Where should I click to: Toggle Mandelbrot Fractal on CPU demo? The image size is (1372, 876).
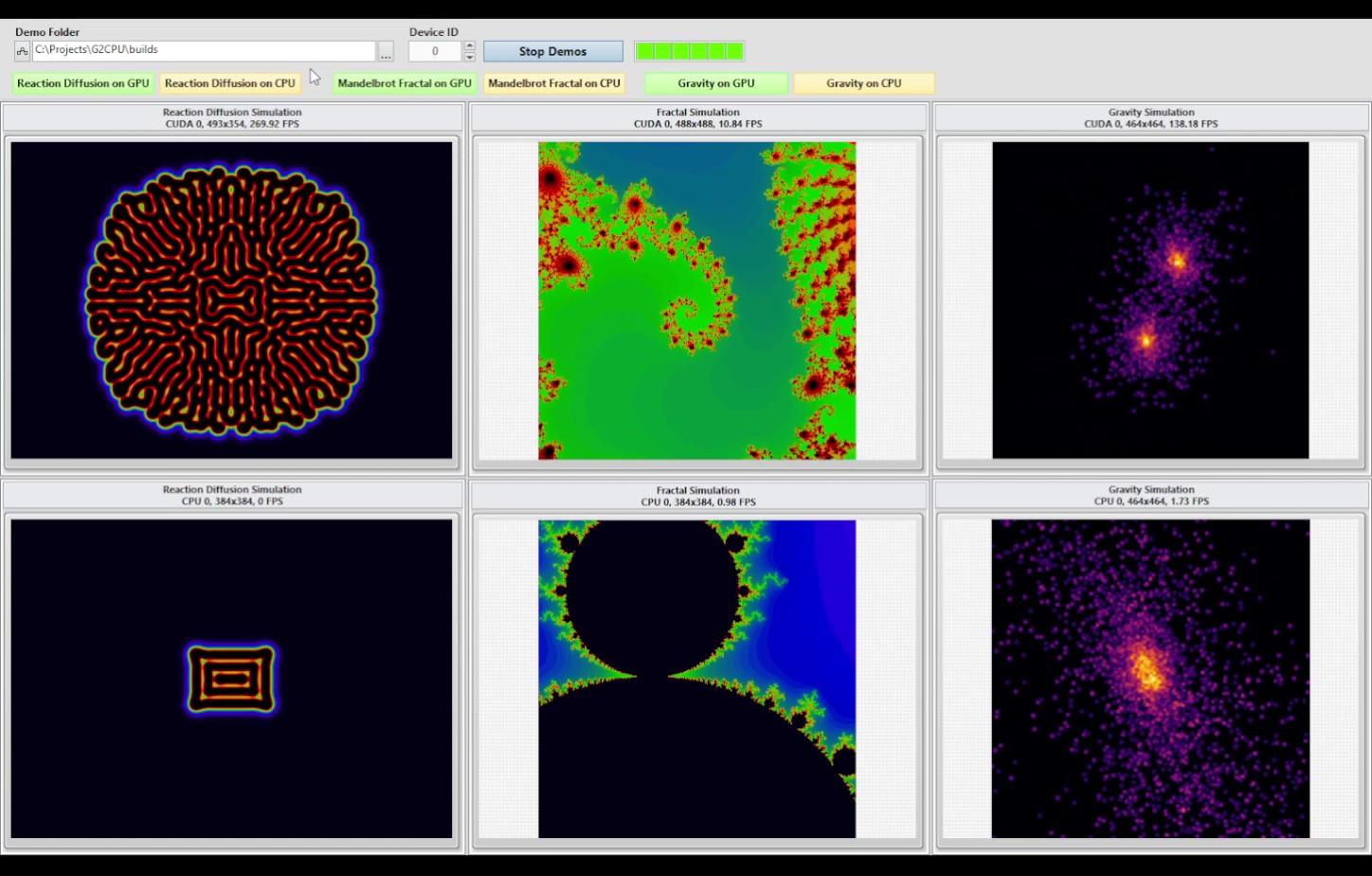pyautogui.click(x=554, y=83)
